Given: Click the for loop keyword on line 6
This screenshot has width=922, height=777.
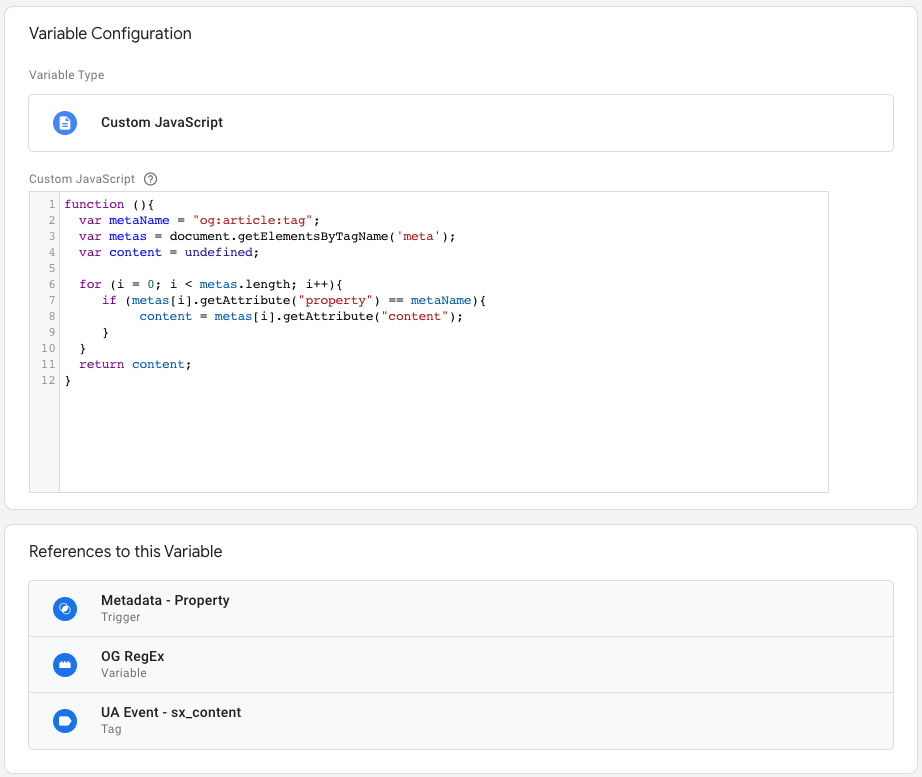Looking at the screenshot, I should pos(90,284).
